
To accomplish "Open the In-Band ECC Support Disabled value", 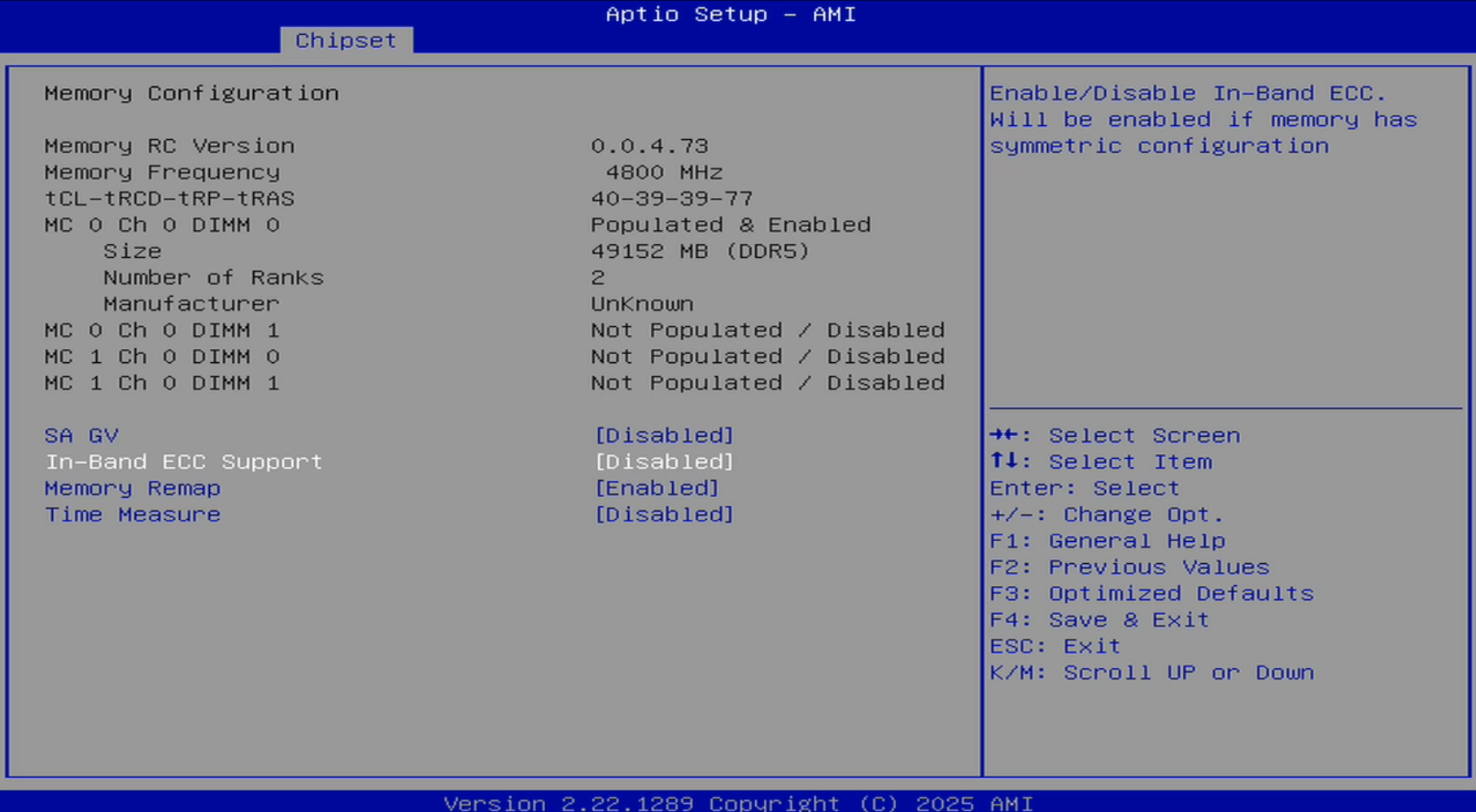I will [664, 461].
